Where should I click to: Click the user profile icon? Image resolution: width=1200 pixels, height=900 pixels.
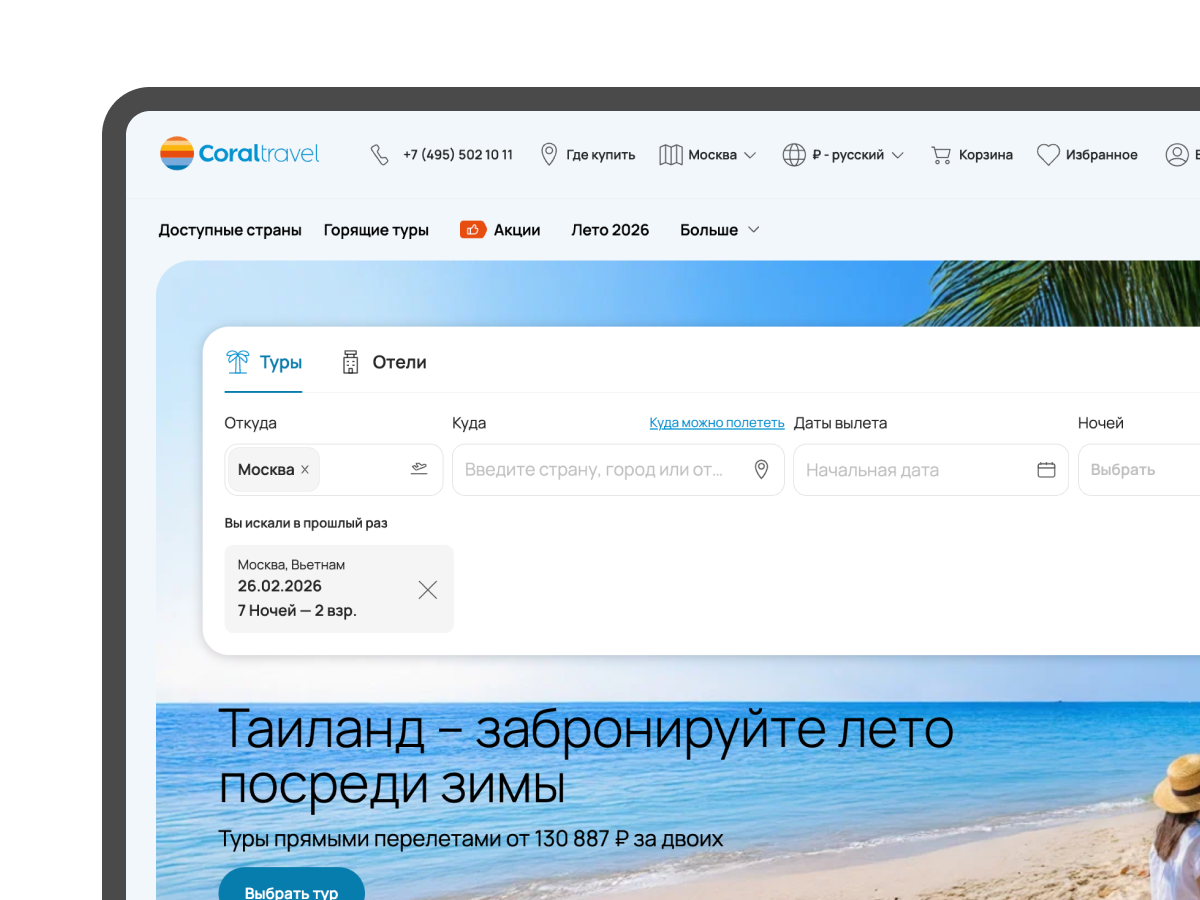(x=1177, y=155)
